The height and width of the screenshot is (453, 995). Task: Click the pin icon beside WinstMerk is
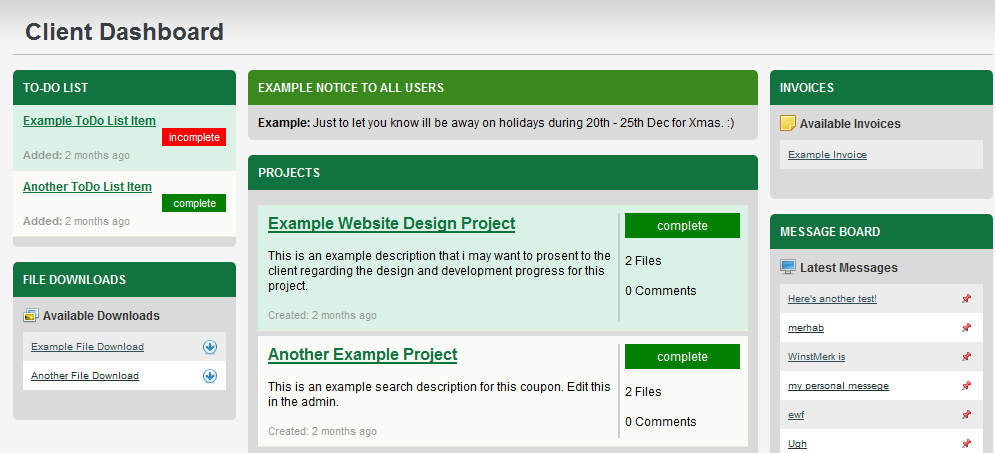[966, 357]
